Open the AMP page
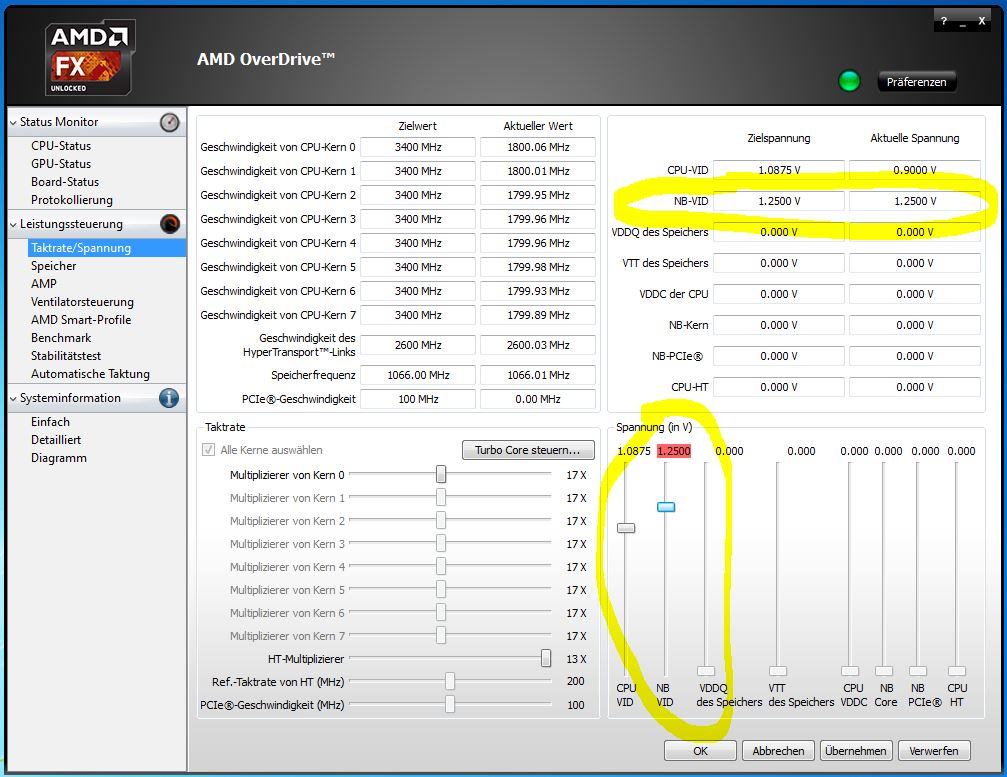The height and width of the screenshot is (777, 1007). coord(44,284)
